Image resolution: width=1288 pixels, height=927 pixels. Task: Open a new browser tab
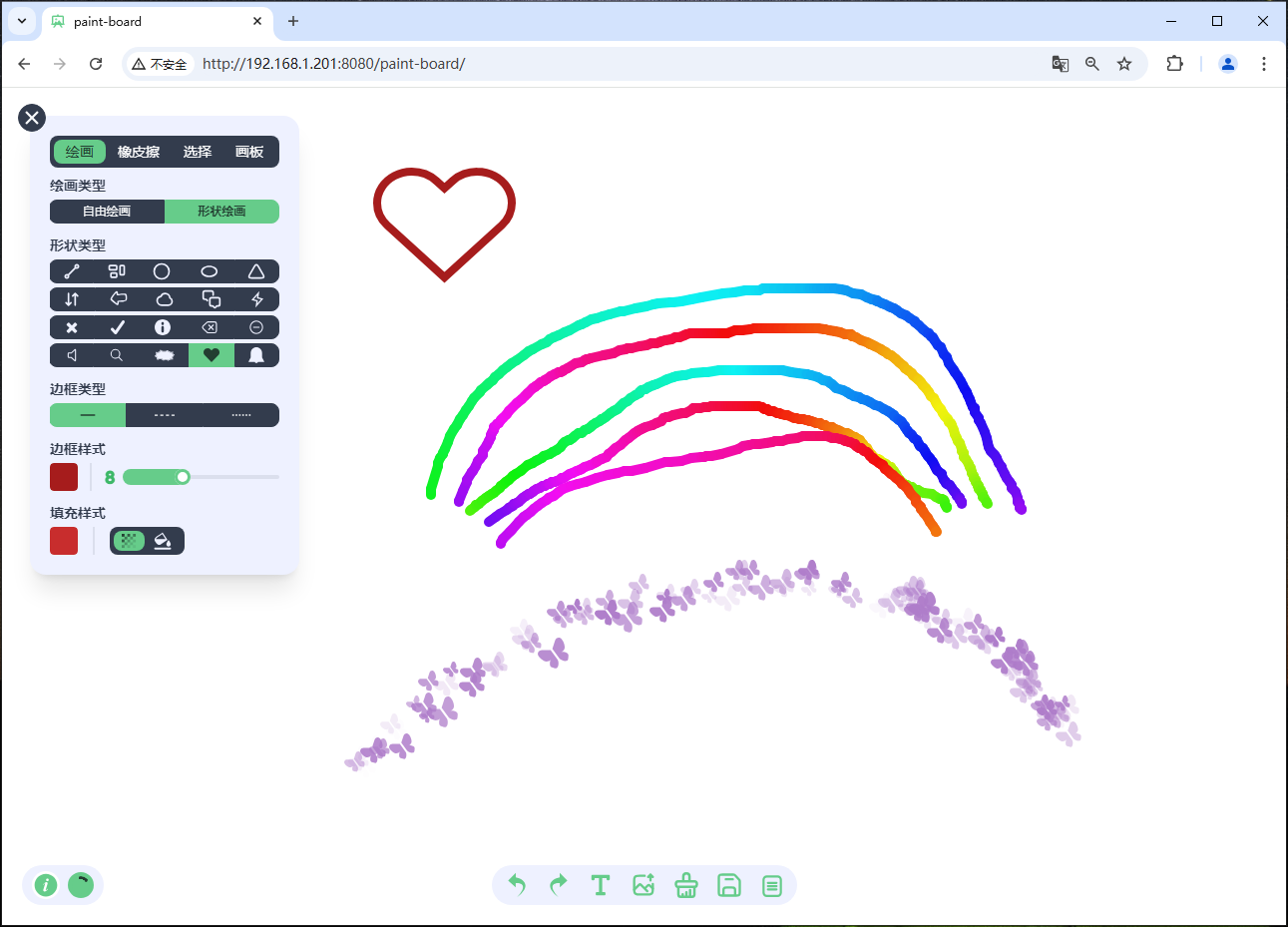(x=293, y=21)
